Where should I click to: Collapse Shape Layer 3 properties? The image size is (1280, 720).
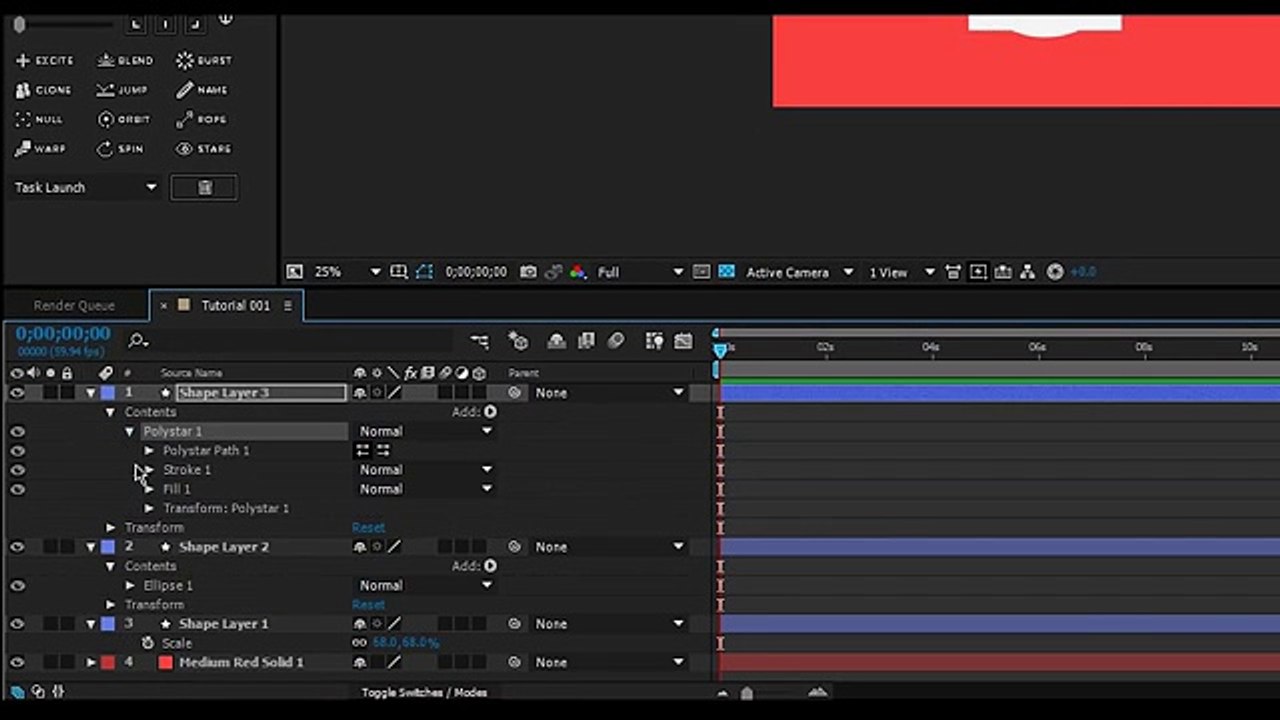pos(90,393)
